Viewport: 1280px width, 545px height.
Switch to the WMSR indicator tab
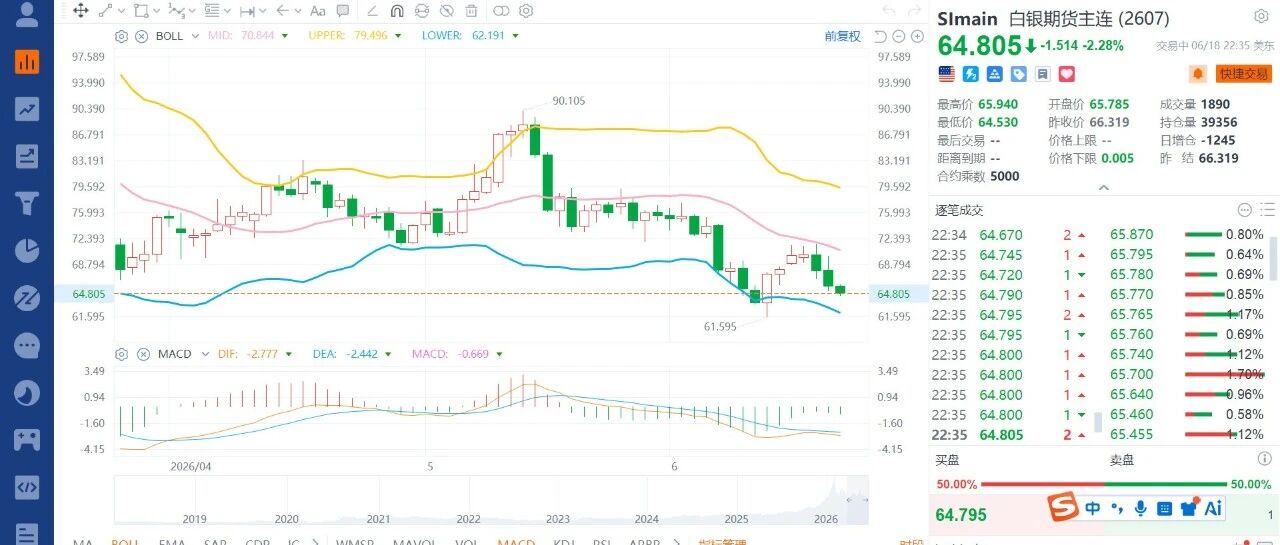[354, 541]
